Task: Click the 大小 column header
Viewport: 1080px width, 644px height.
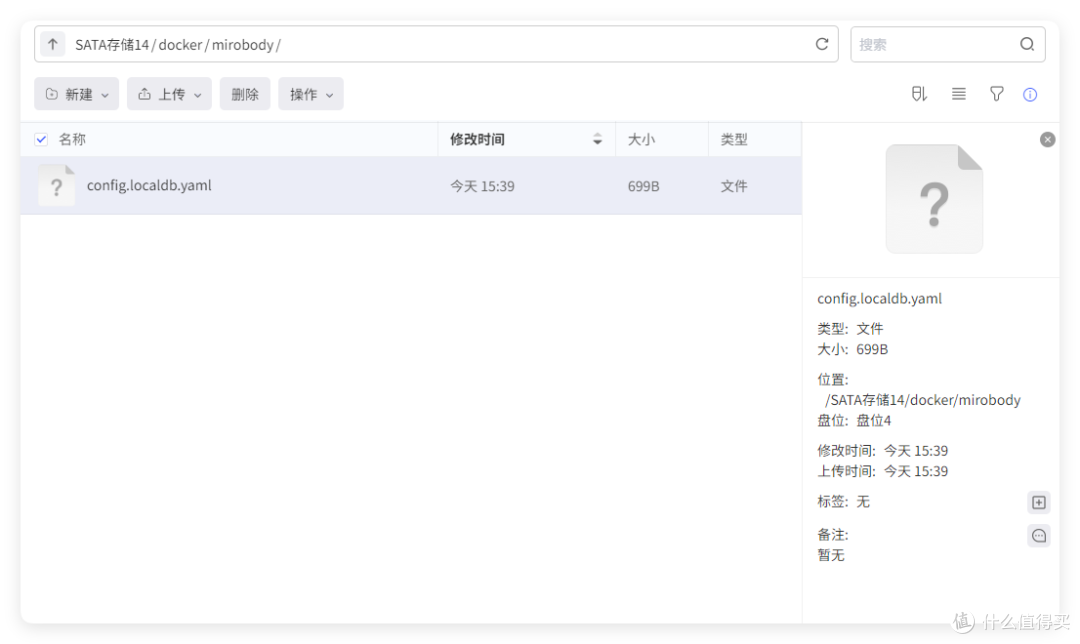Action: pyautogui.click(x=641, y=139)
